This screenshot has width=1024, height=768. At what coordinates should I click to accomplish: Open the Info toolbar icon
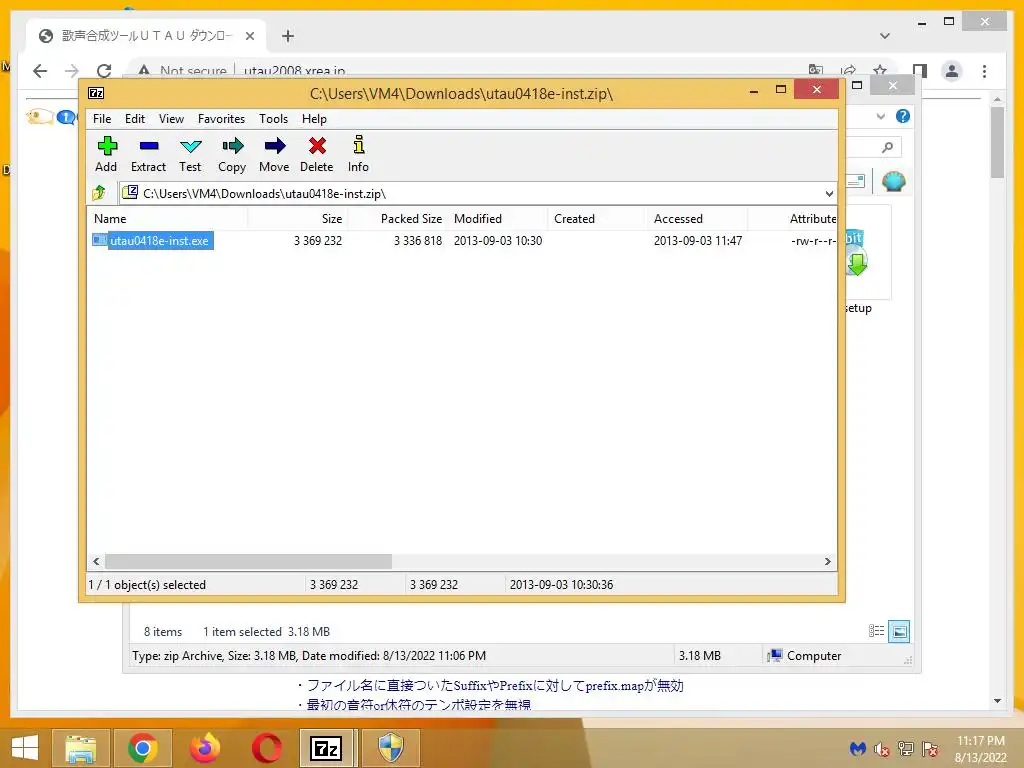click(x=358, y=154)
